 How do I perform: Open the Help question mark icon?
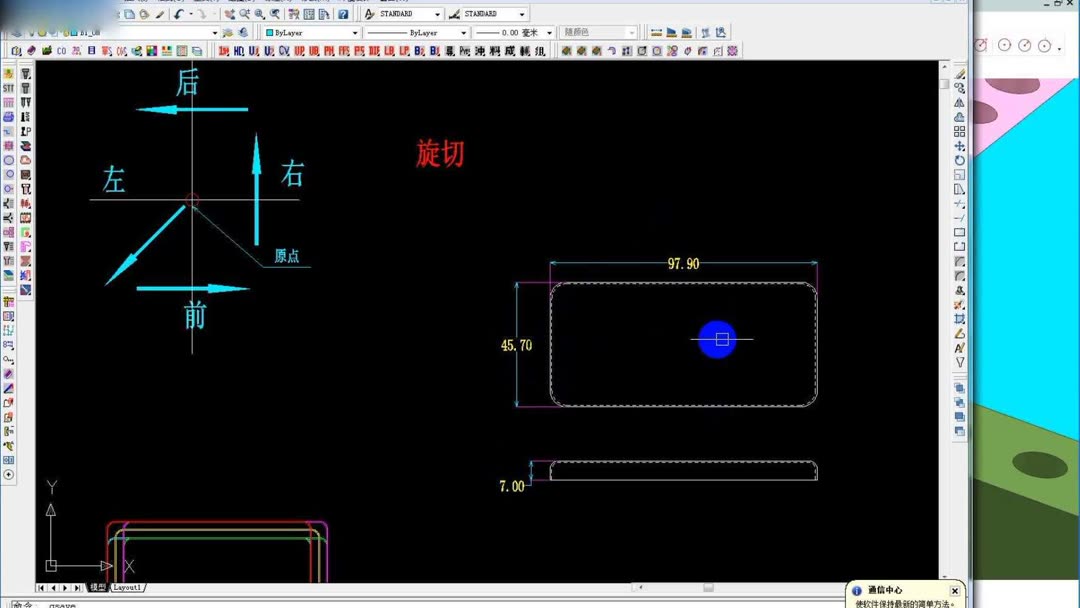pos(344,13)
